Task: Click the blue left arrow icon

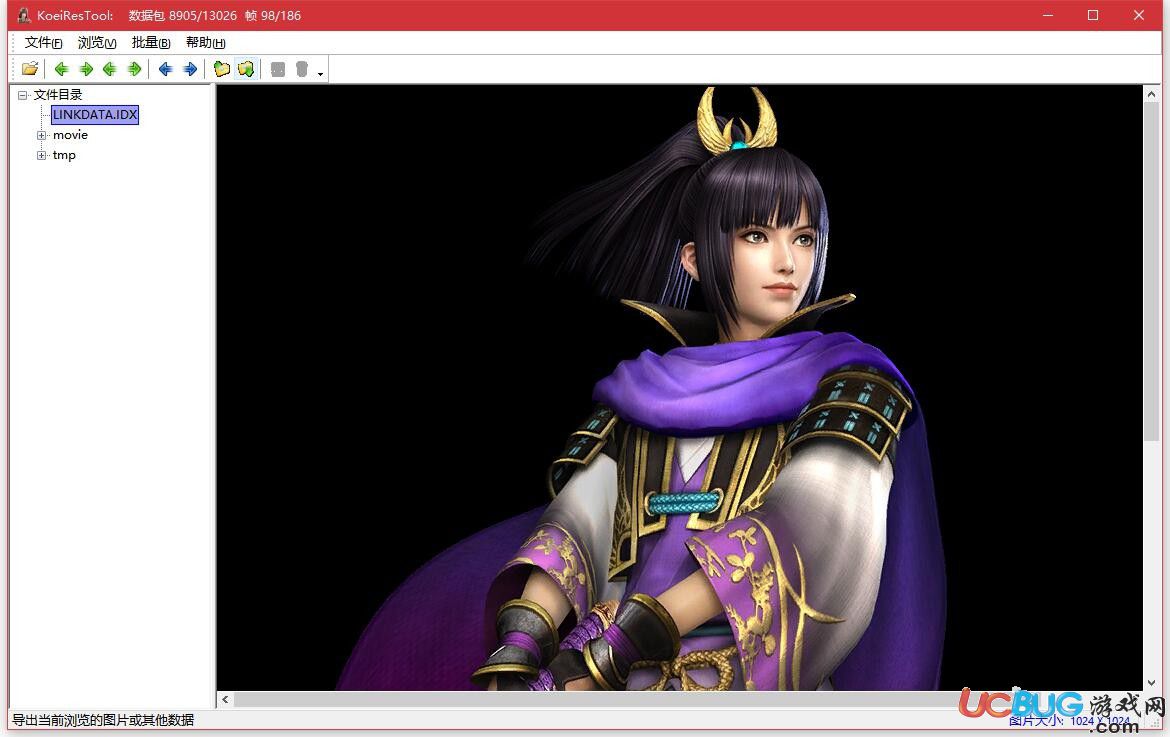Action: 166,69
